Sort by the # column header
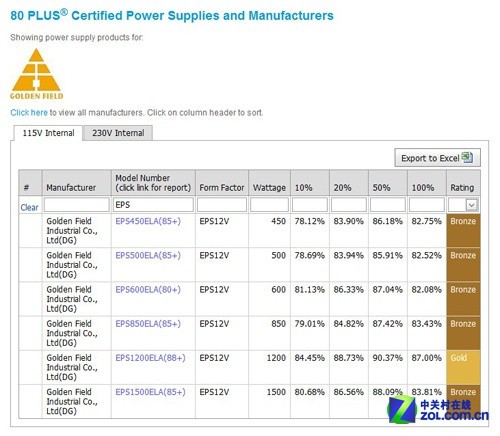This screenshot has height=436, width=500. click(30, 183)
